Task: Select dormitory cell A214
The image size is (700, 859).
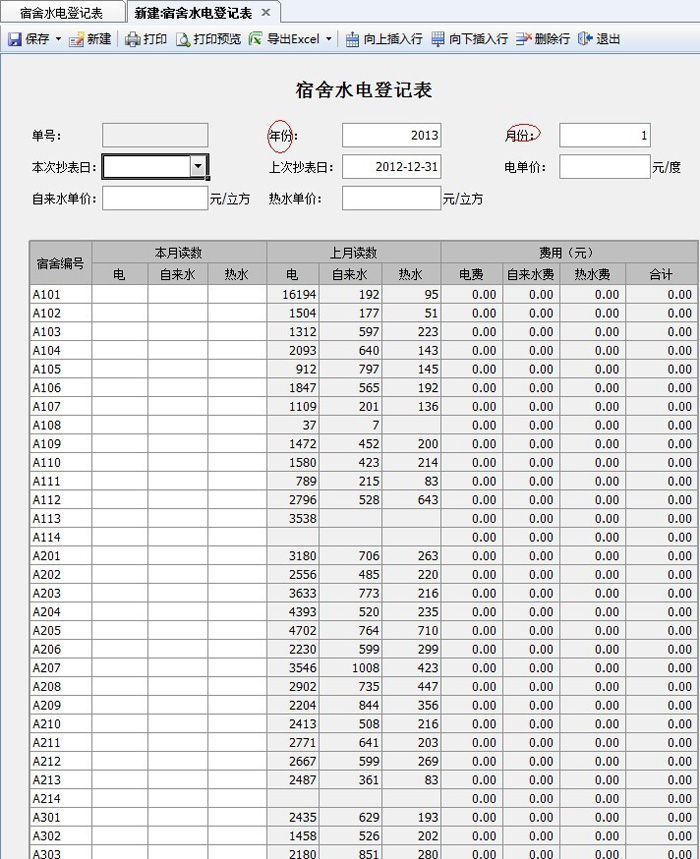Action: click(x=61, y=798)
